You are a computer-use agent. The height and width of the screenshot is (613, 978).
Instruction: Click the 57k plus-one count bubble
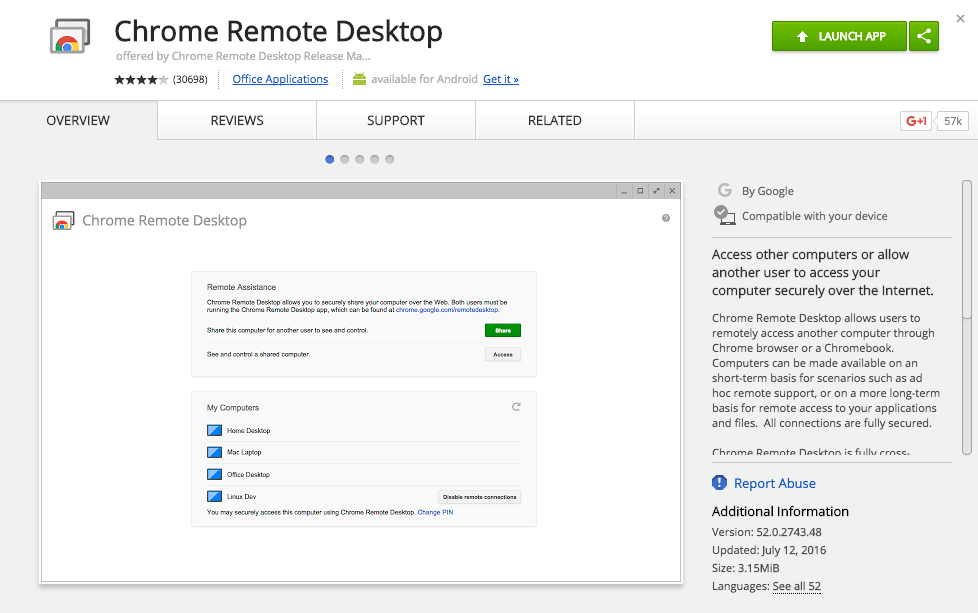(952, 121)
